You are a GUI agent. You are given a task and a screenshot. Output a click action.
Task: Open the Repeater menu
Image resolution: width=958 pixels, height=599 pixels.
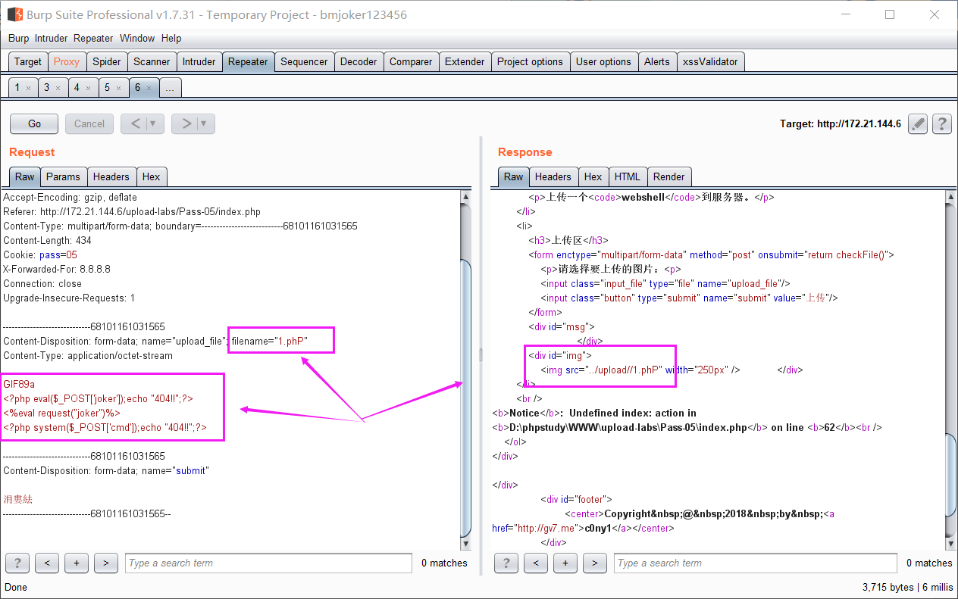click(x=93, y=38)
